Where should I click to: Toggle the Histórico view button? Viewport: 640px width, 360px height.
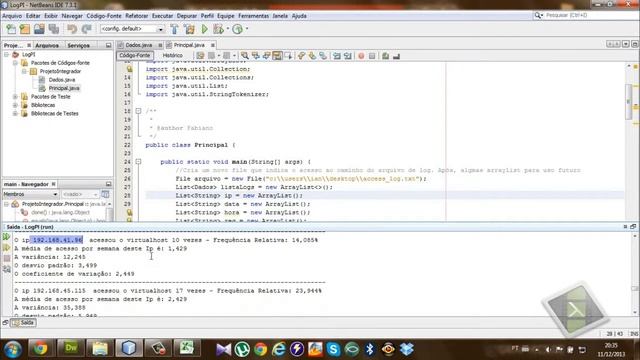[173, 56]
